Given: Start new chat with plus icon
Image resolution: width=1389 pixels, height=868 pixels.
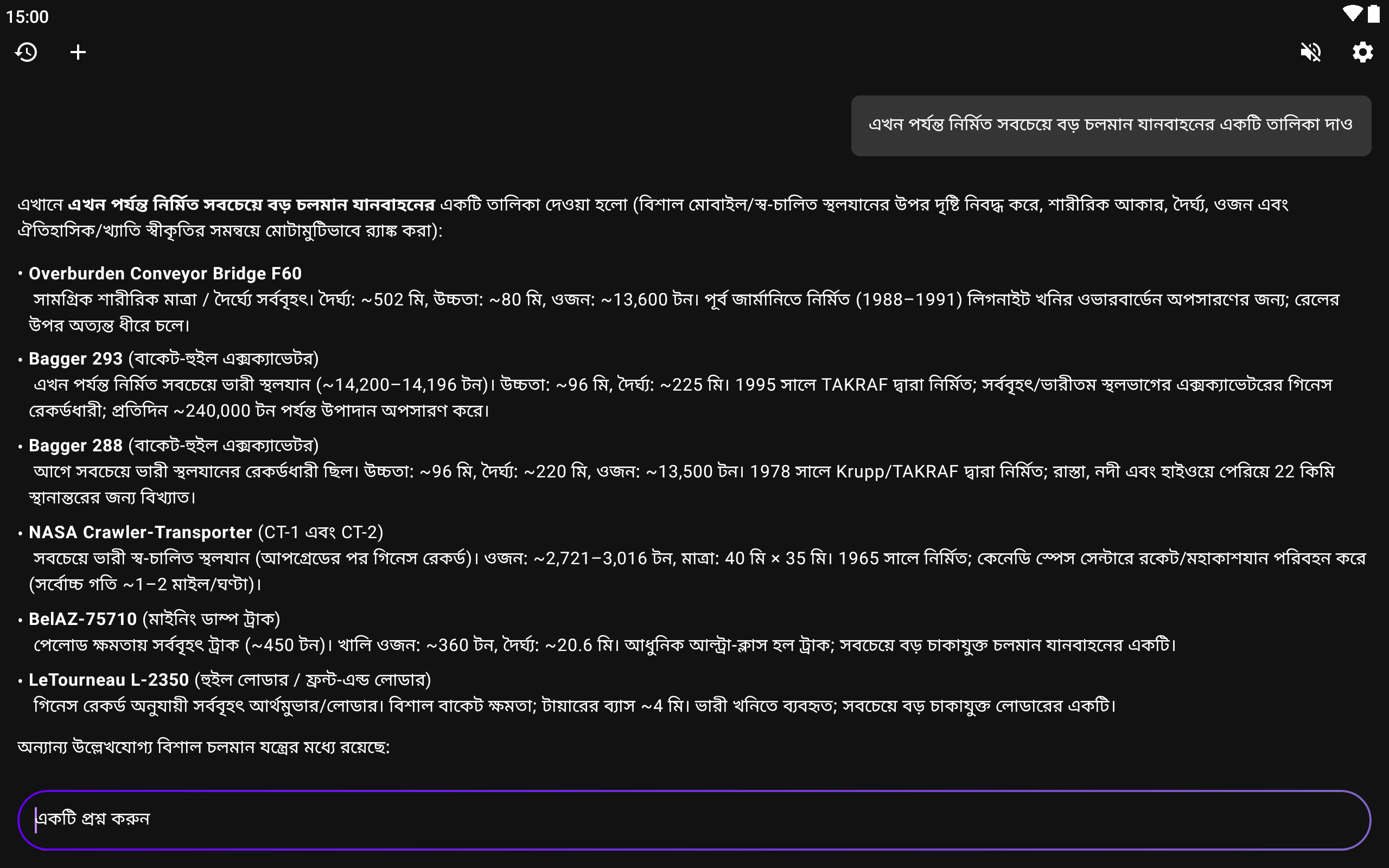Looking at the screenshot, I should (78, 52).
